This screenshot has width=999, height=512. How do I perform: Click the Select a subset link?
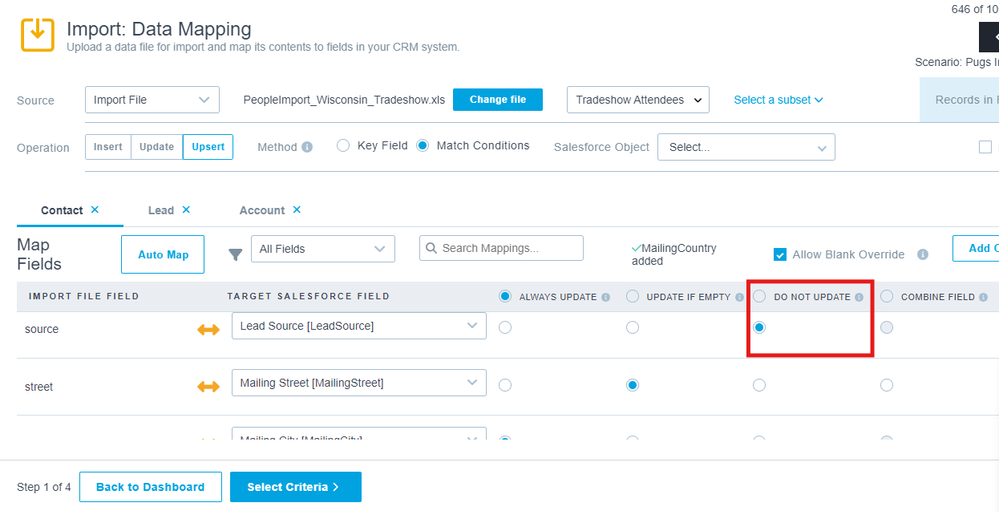click(x=778, y=100)
